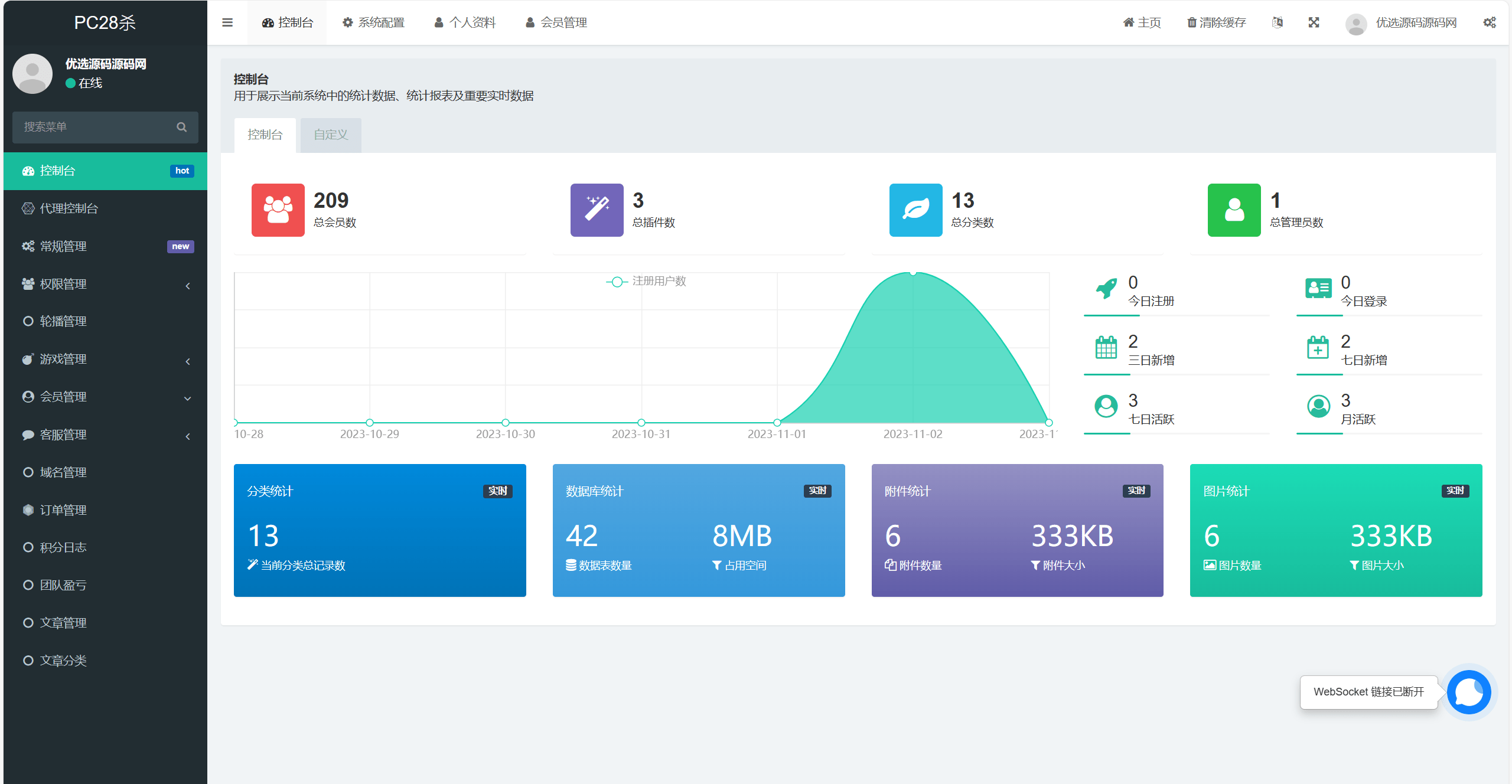Screen dimensions: 1512x784
Task: Open 订单管理 in the sidebar
Action: tap(105, 510)
